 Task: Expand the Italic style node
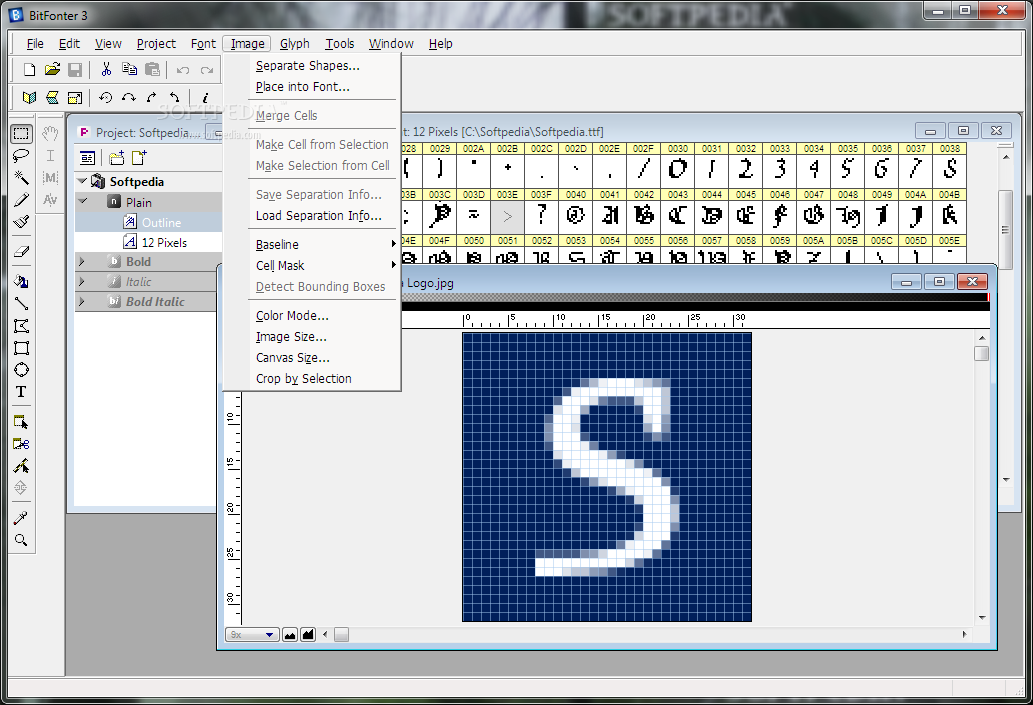tap(82, 281)
